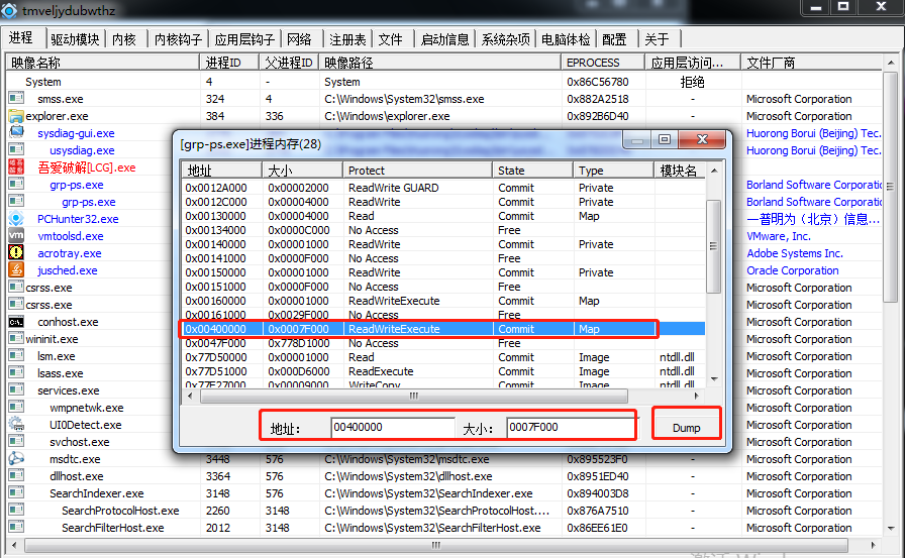The image size is (905, 558).
Task: Click the services.exe process icon
Action: (16, 390)
